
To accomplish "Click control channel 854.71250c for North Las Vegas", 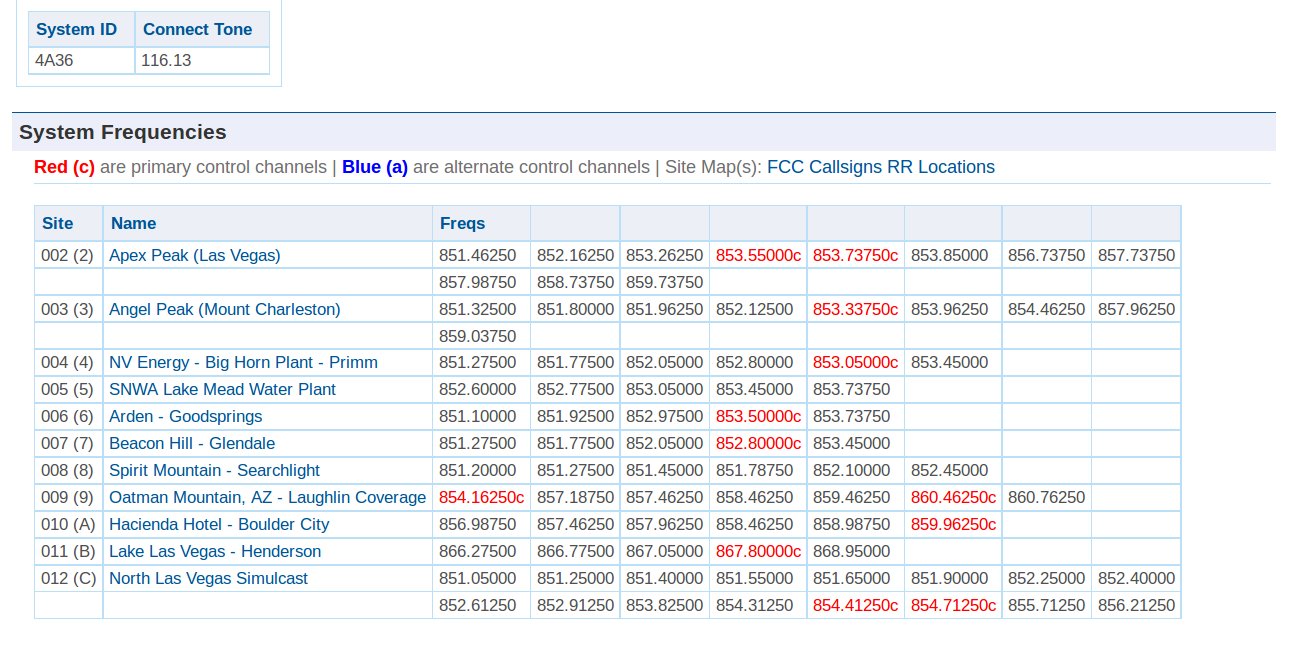I will click(x=953, y=605).
